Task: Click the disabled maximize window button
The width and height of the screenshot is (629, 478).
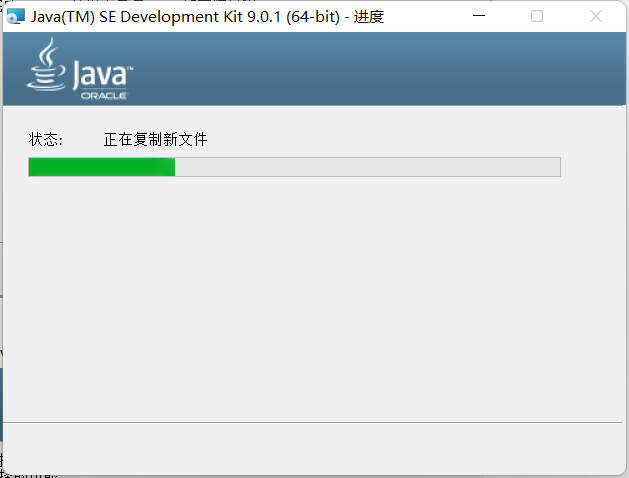Action: 537,16
